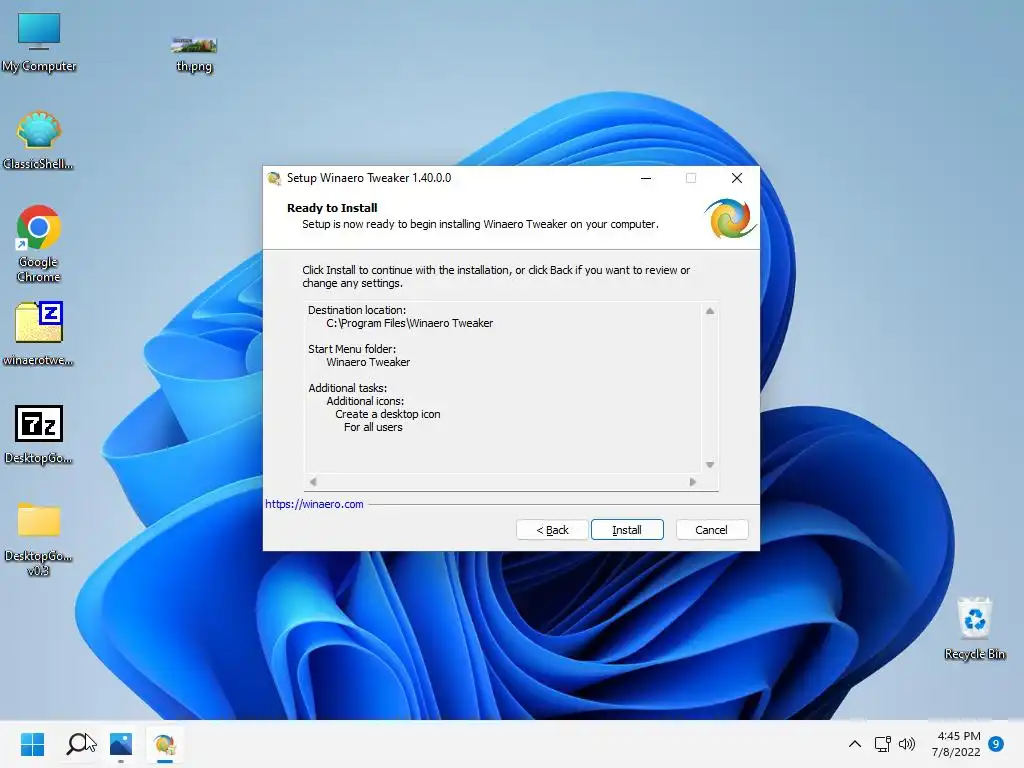Minimize the Setup Winaero Tweaker window
Image resolution: width=1024 pixels, height=768 pixels.
[x=646, y=178]
